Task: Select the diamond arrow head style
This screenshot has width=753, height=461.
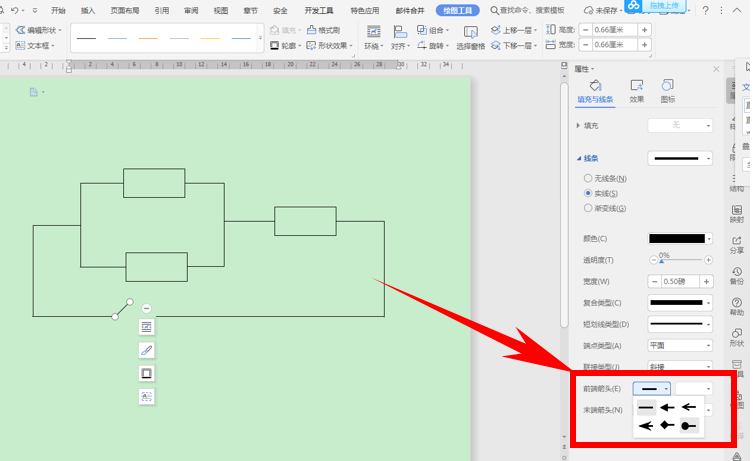Action: (667, 425)
